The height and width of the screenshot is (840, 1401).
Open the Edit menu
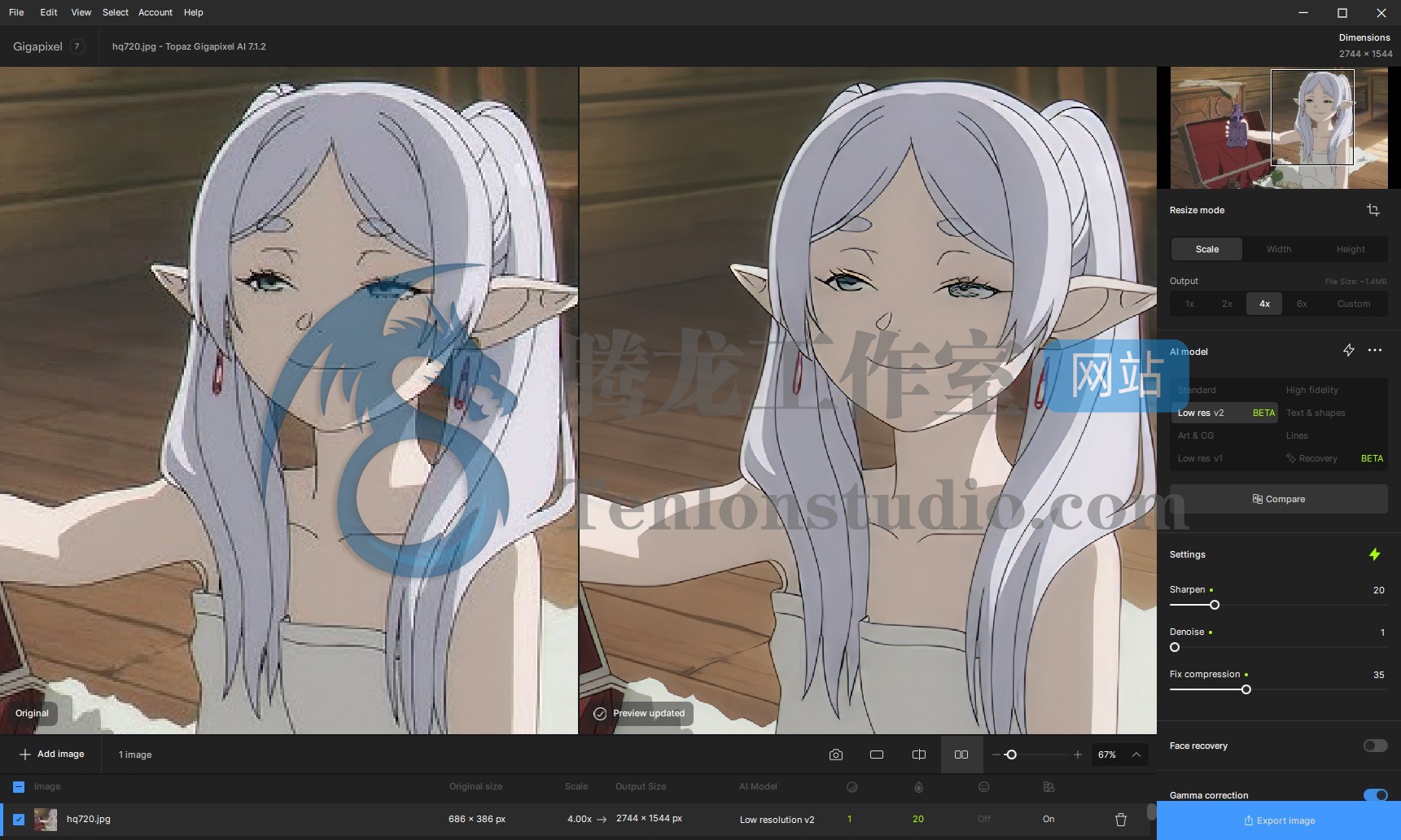49,12
